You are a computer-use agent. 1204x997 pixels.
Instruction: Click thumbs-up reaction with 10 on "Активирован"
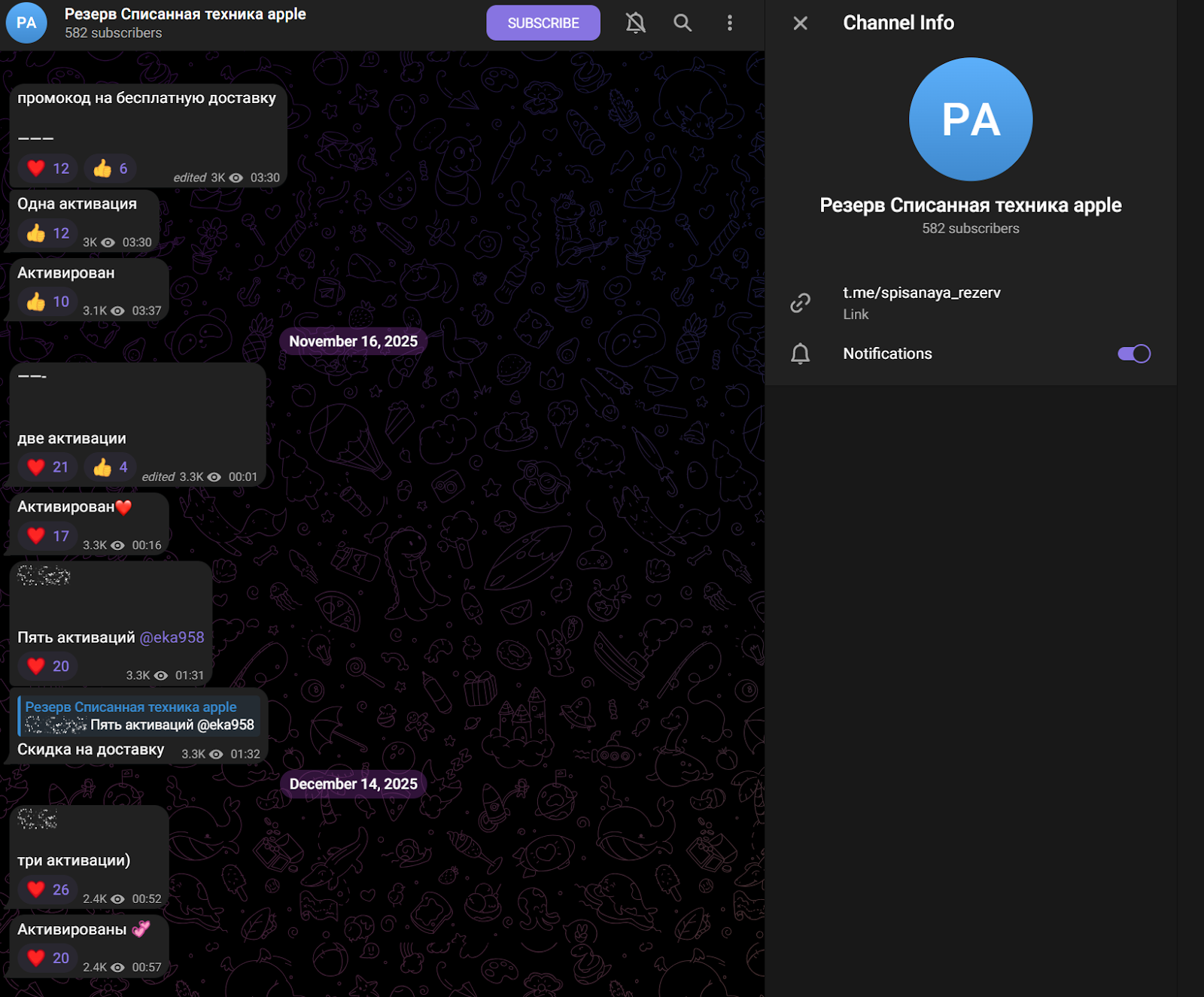[x=47, y=302]
